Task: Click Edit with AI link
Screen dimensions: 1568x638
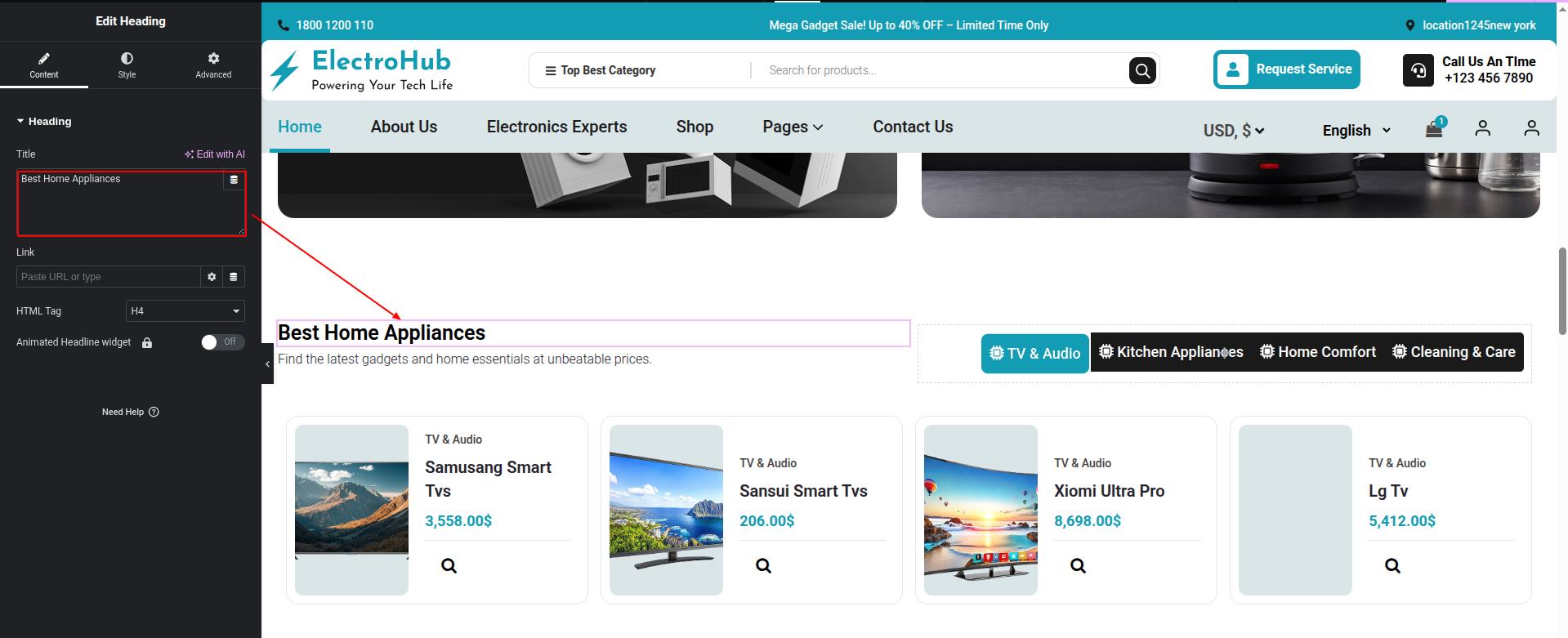Action: 215,154
